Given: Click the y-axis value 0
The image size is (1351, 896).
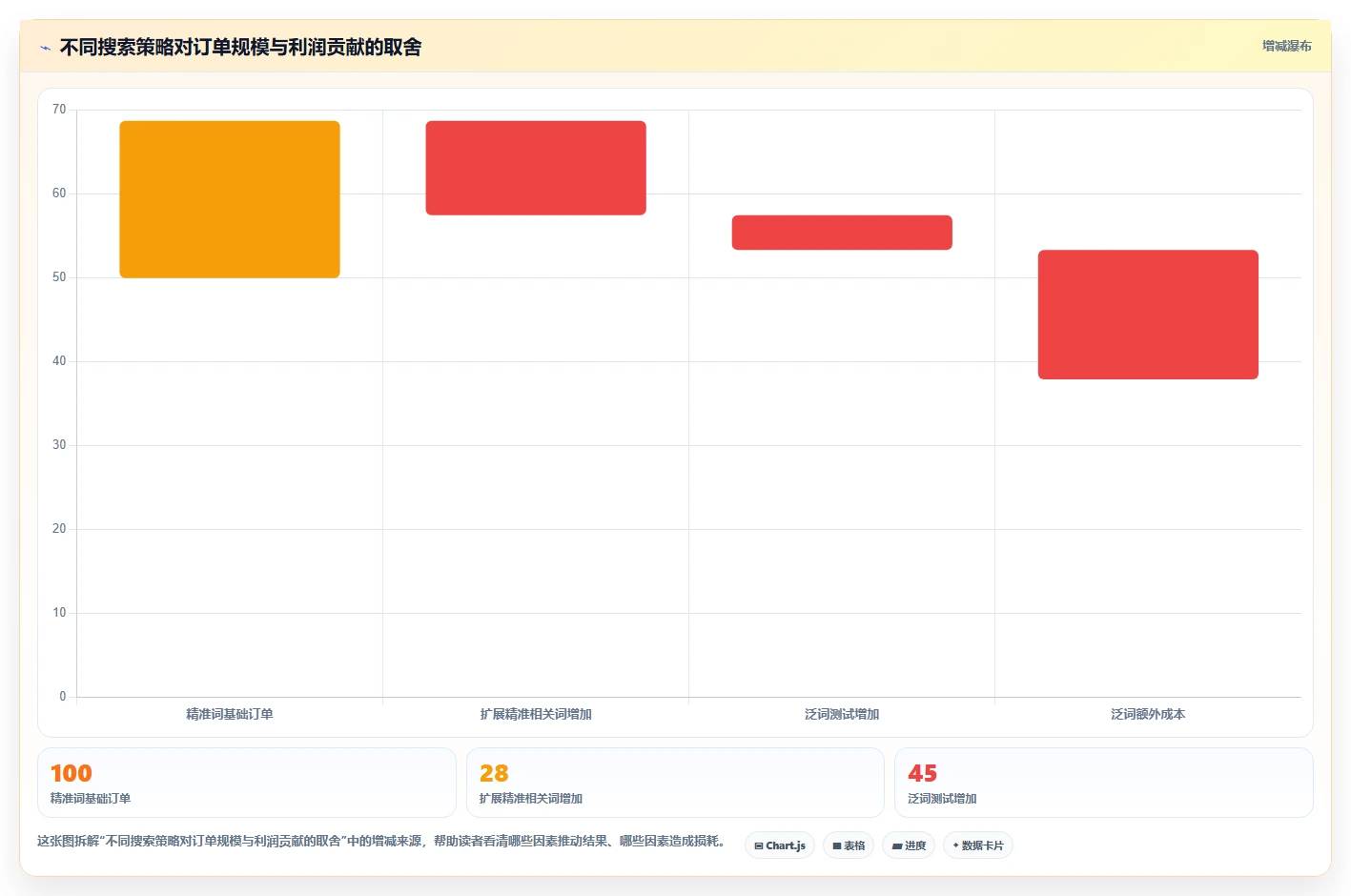Looking at the screenshot, I should pyautogui.click(x=63, y=697).
